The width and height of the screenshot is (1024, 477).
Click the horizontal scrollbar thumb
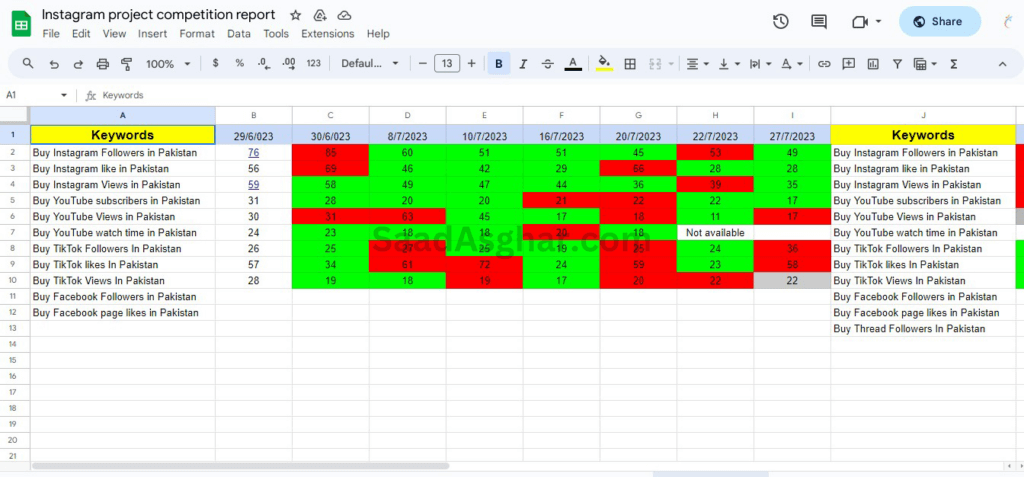tap(240, 466)
